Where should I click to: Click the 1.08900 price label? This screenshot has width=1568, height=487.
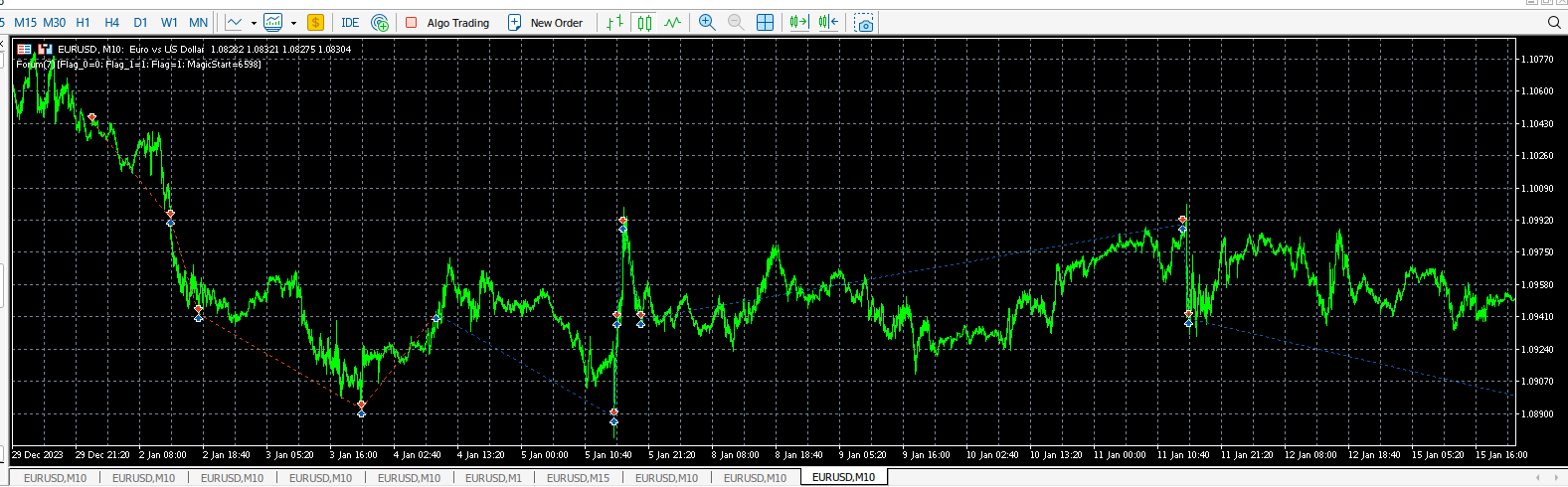tap(1537, 414)
